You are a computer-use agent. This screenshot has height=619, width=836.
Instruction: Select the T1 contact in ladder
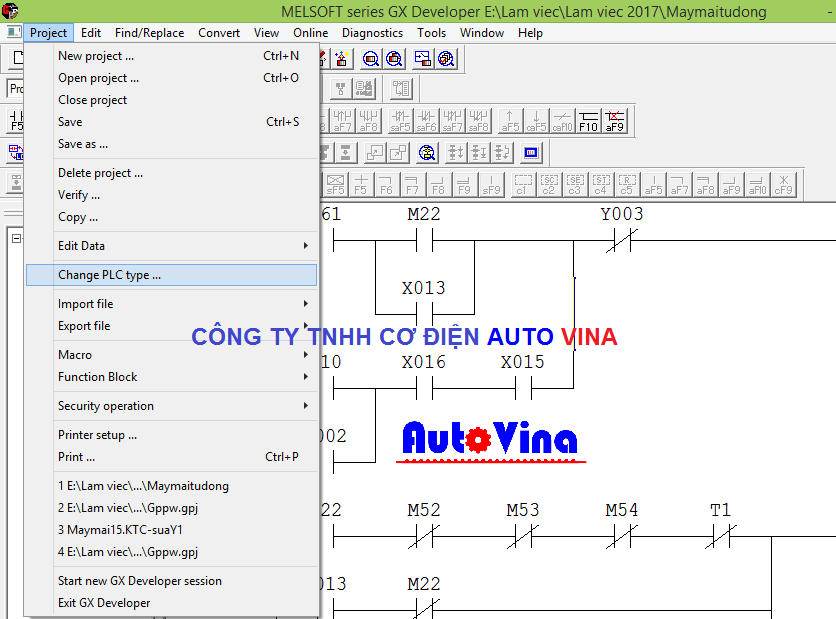721,536
